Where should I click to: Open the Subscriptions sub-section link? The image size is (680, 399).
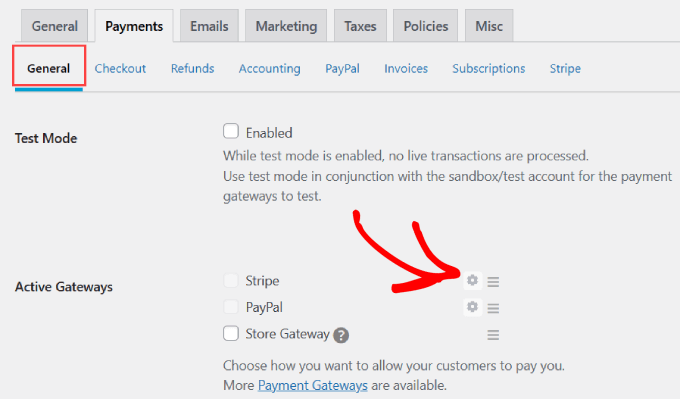489,69
